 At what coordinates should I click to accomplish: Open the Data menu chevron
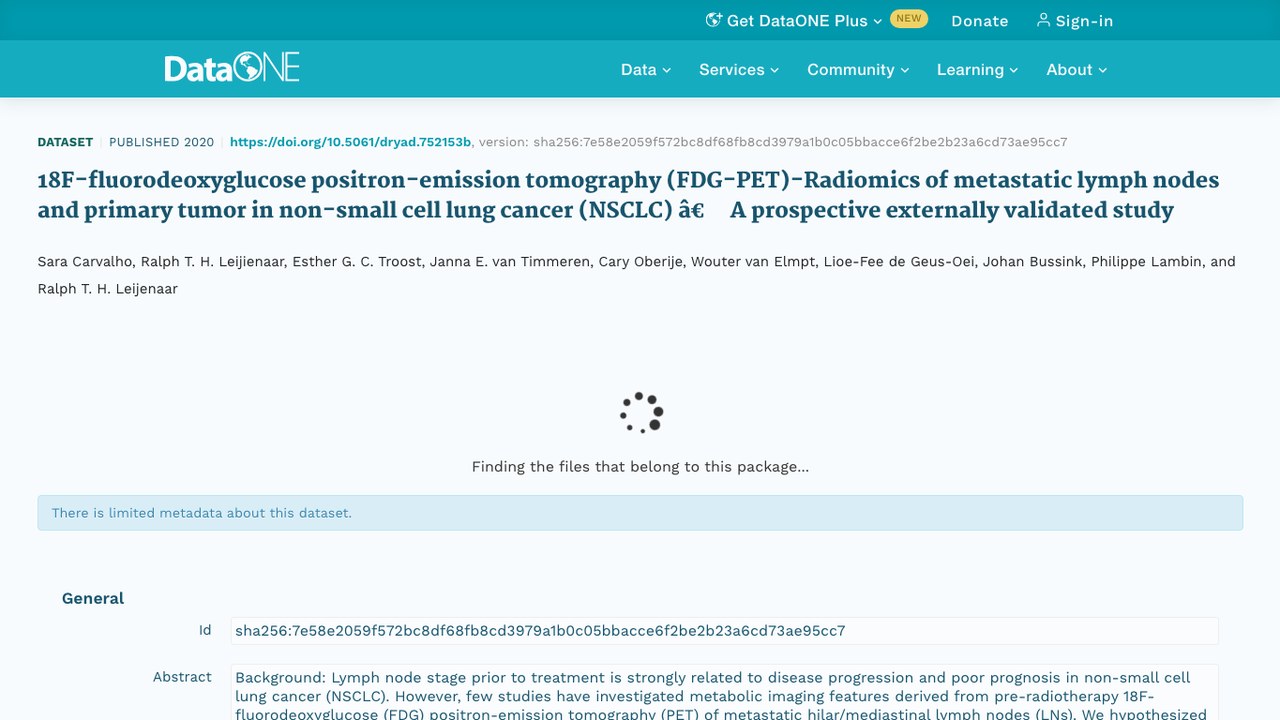(667, 70)
